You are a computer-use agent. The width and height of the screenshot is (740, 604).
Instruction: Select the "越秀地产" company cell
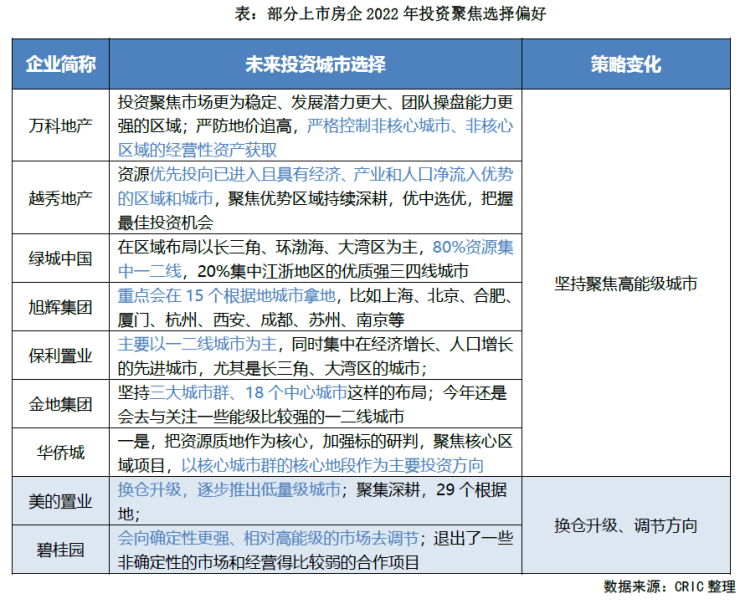[60, 198]
